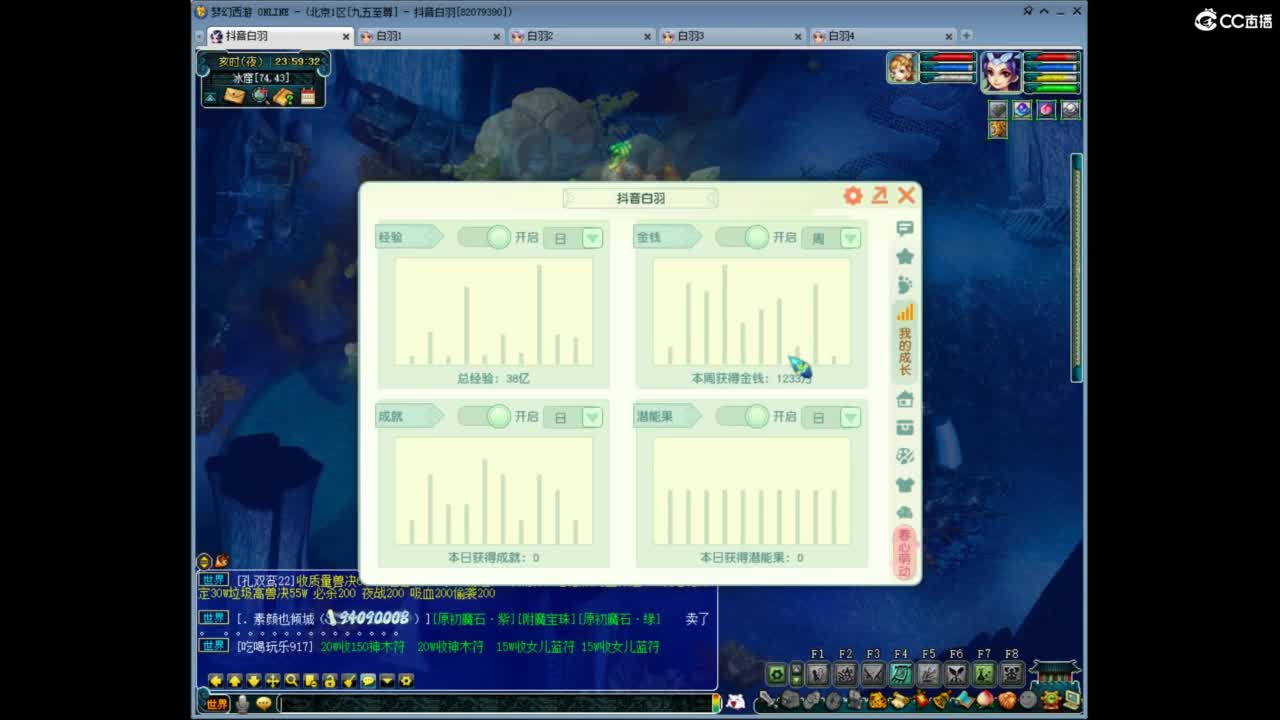
Task: Click the player's yellow status bar
Action: pos(1051,78)
